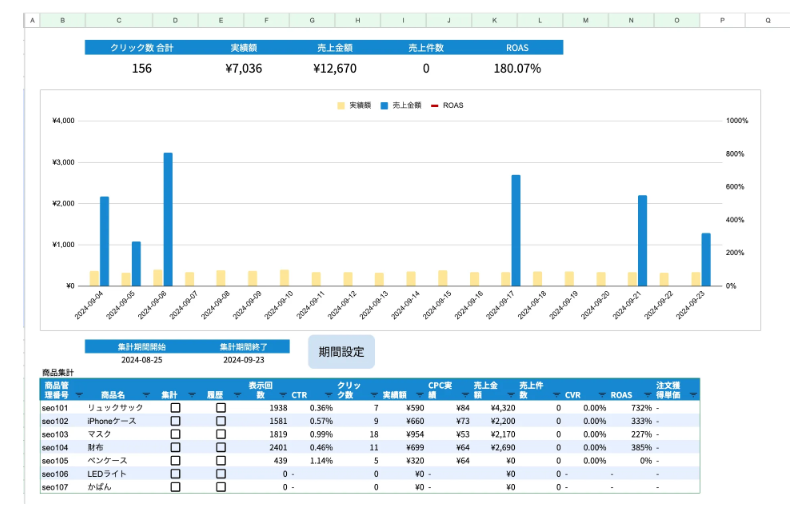Screen dimensions: 810x511
Task: Open filter dropdown for 表示回数 column
Action: pos(283,395)
